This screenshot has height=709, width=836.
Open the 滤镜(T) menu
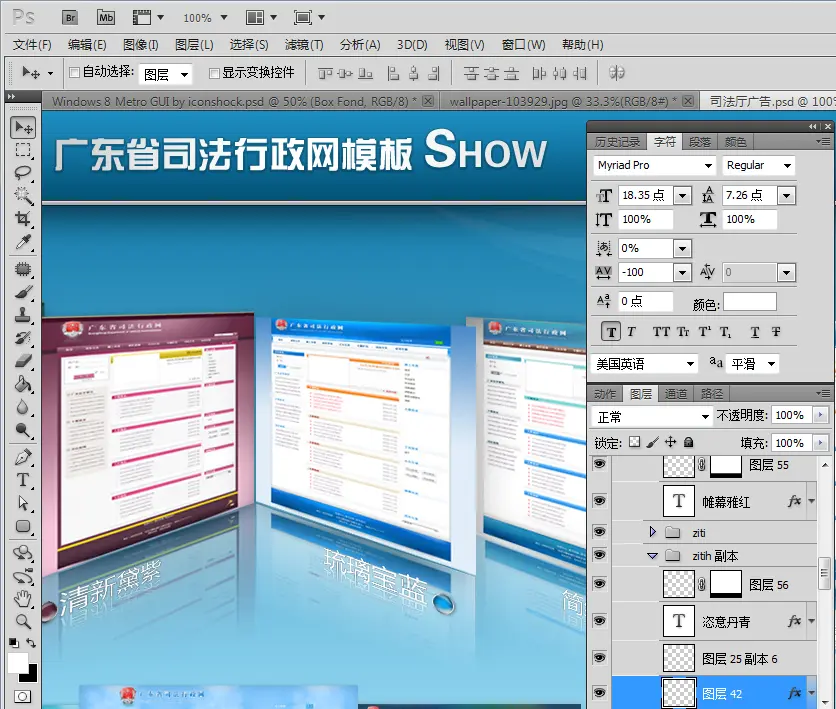click(304, 44)
